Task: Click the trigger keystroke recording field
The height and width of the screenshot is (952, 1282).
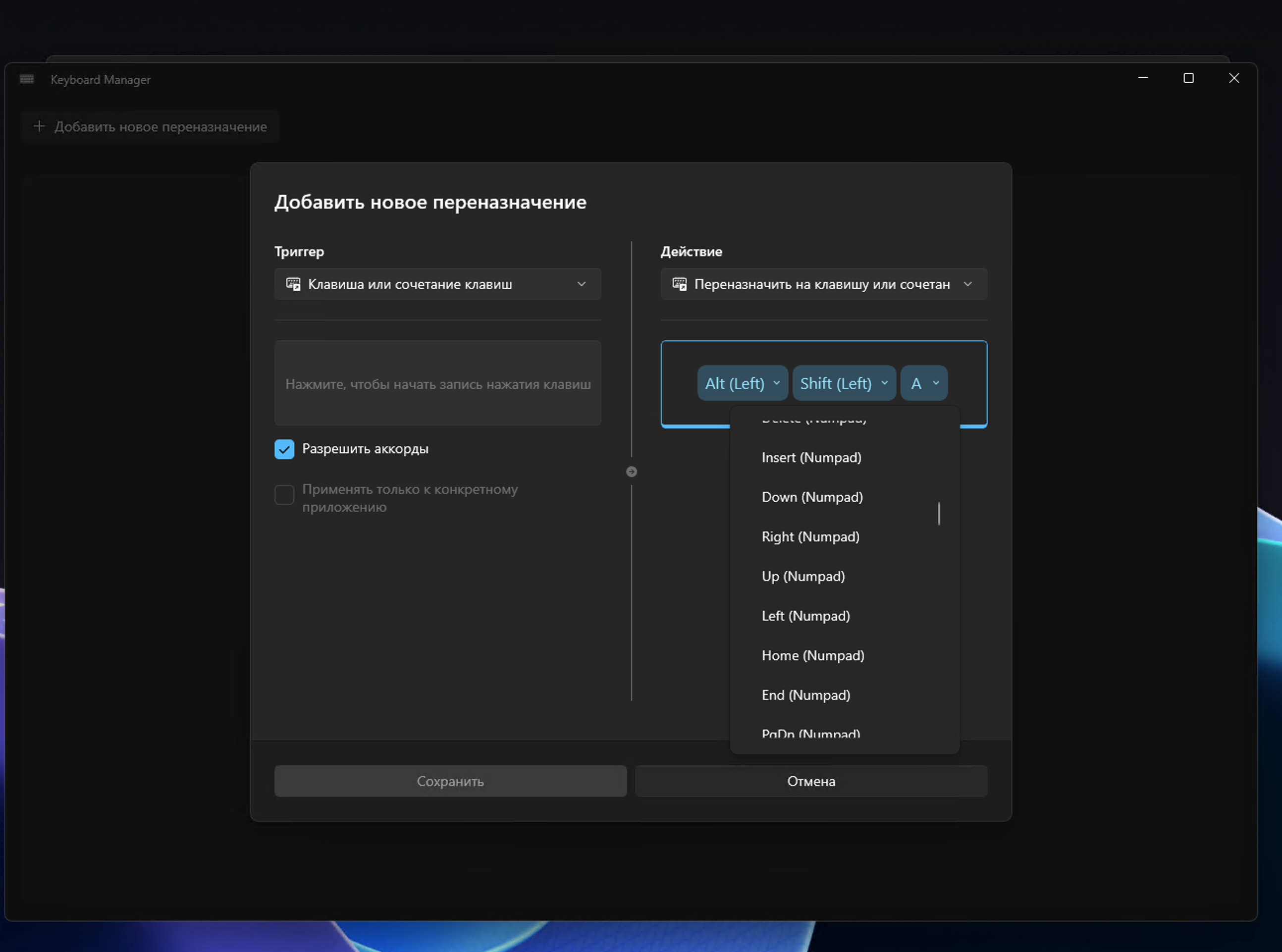Action: tap(437, 384)
